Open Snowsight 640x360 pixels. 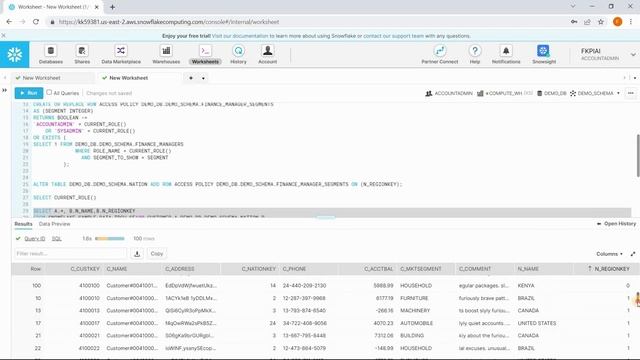click(544, 55)
